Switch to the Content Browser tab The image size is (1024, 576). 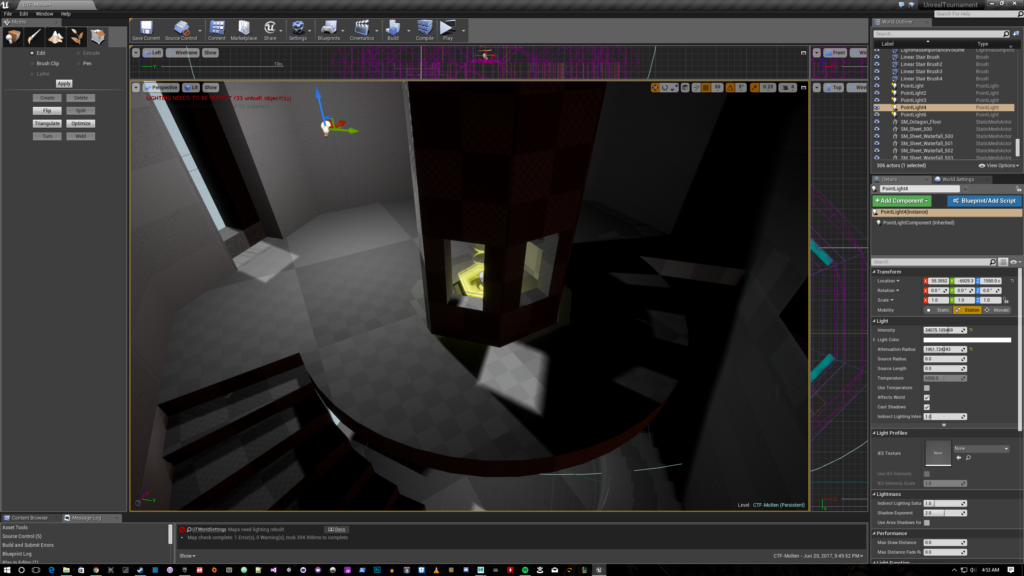[30, 518]
